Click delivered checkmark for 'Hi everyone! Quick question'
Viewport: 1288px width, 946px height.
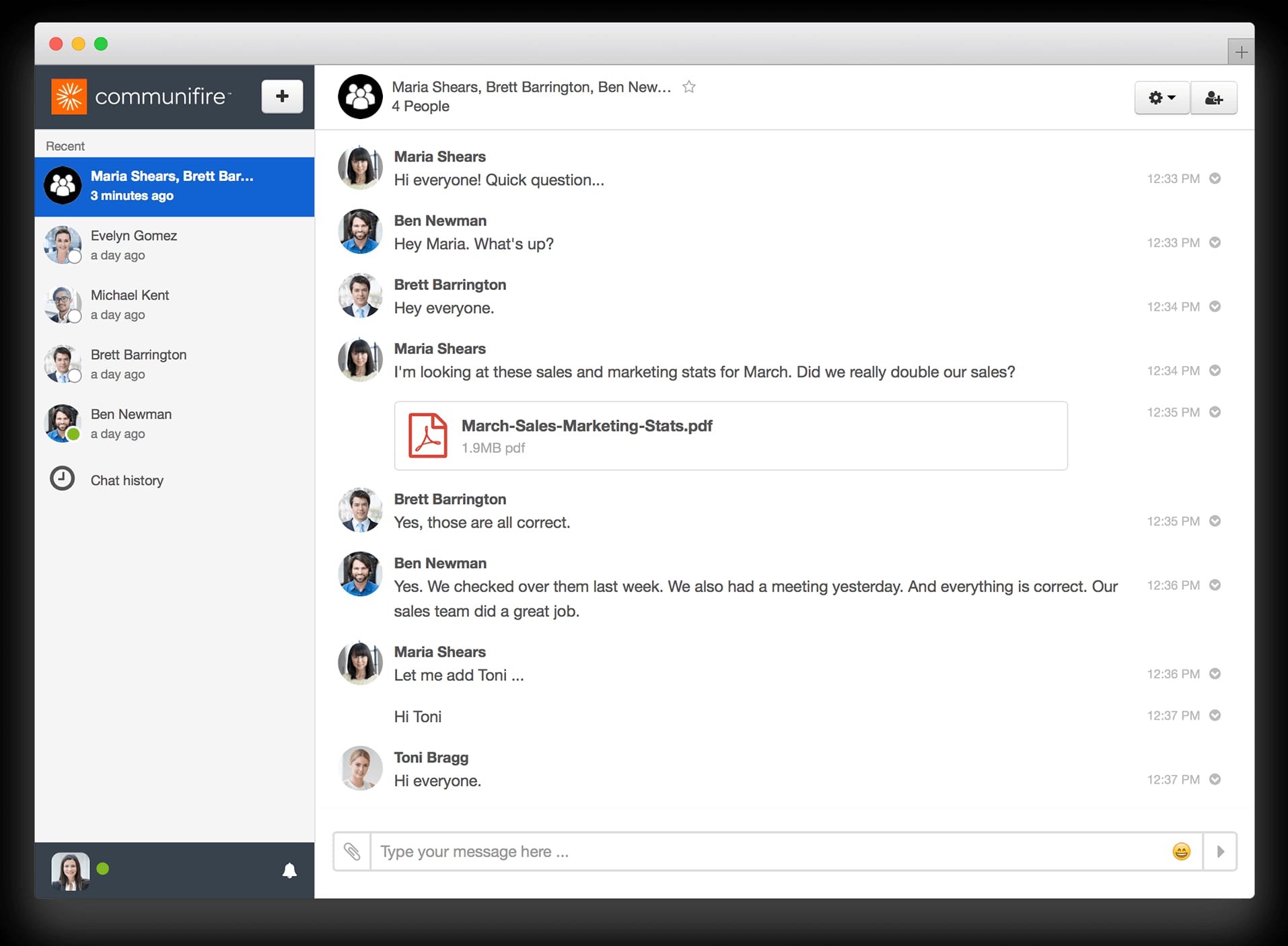pyautogui.click(x=1215, y=178)
